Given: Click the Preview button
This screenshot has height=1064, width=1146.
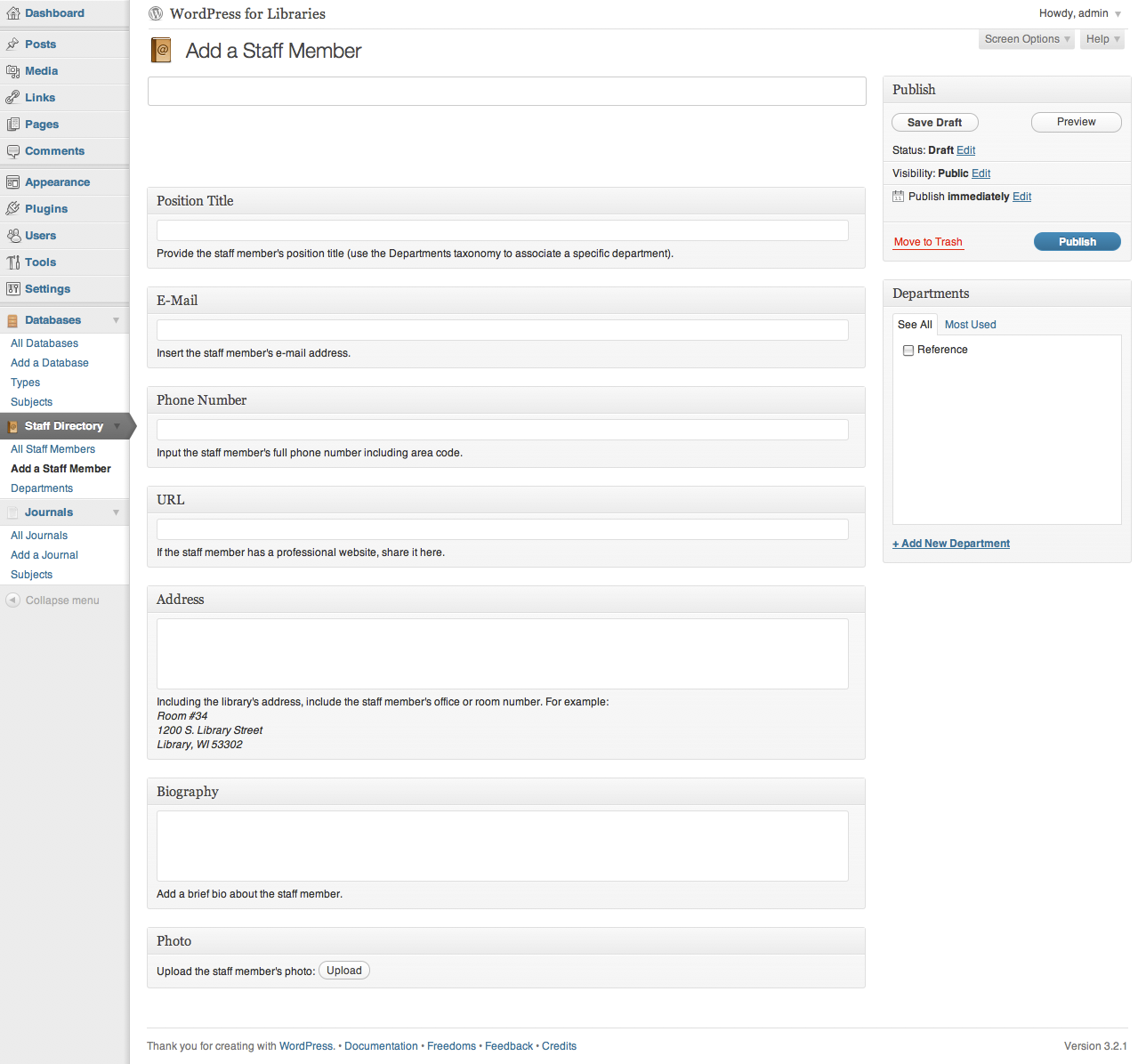Looking at the screenshot, I should 1077,122.
